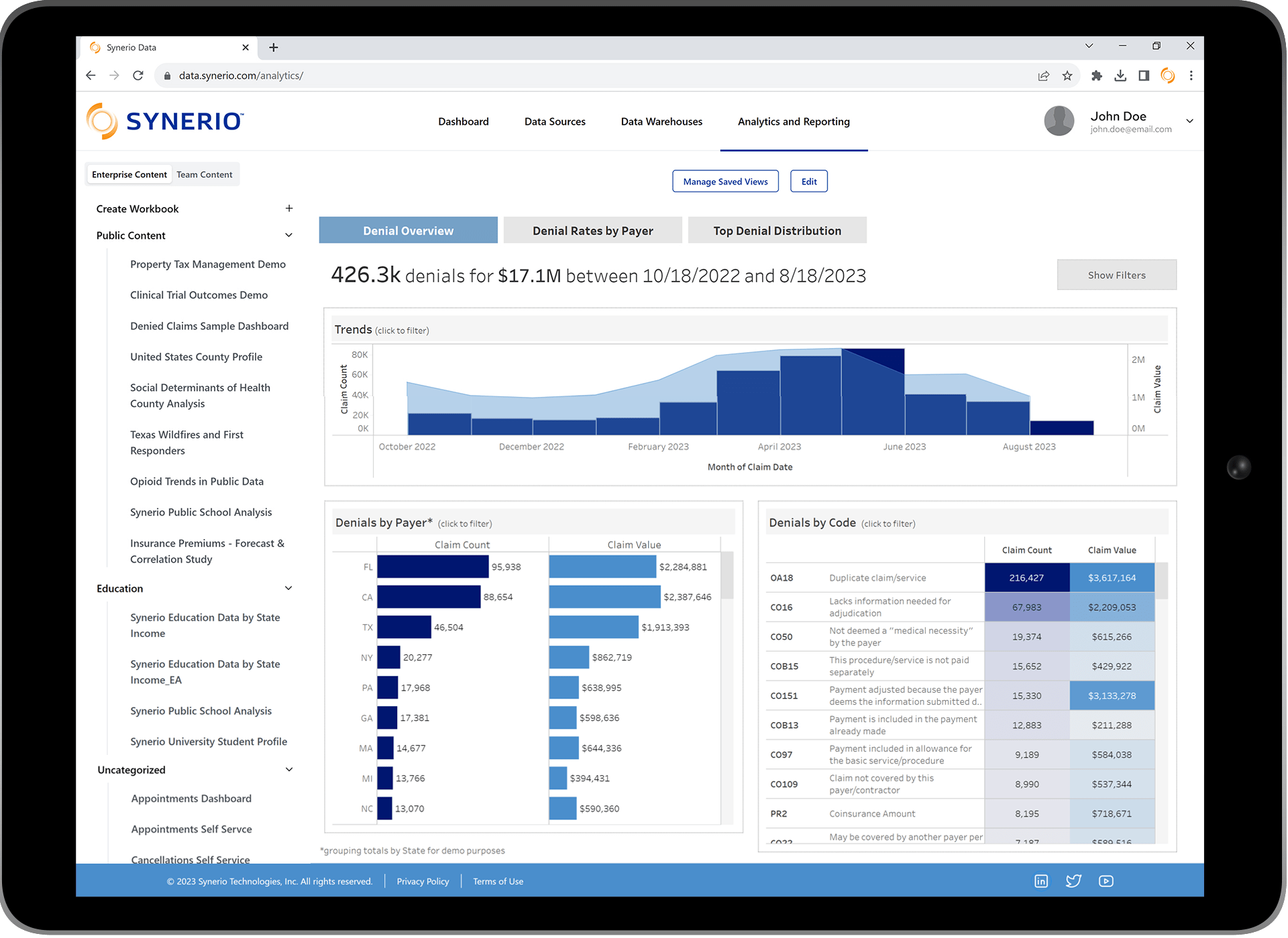
Task: Switch to Team Content tab
Action: (x=205, y=174)
